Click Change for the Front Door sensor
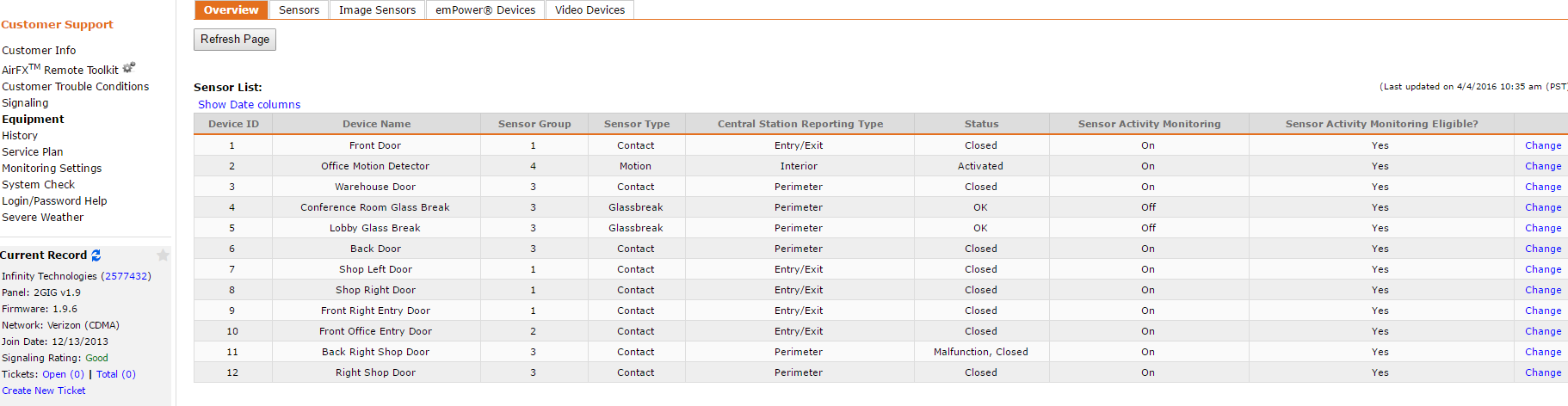1568x406 pixels. [x=1542, y=146]
